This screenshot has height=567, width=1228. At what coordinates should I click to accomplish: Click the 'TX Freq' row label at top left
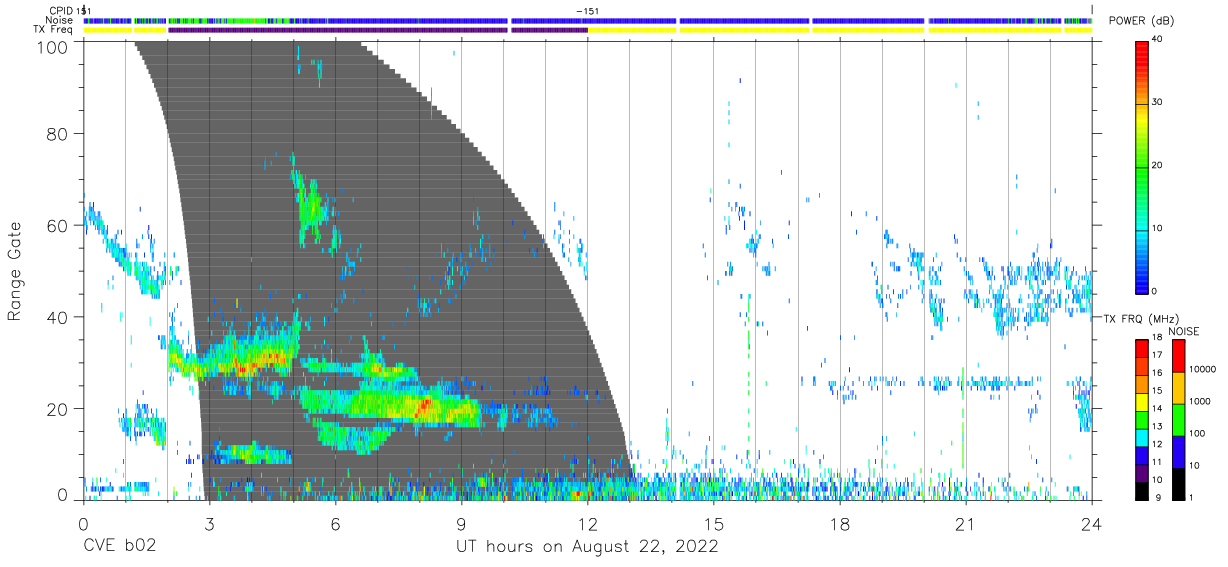[x=55, y=30]
